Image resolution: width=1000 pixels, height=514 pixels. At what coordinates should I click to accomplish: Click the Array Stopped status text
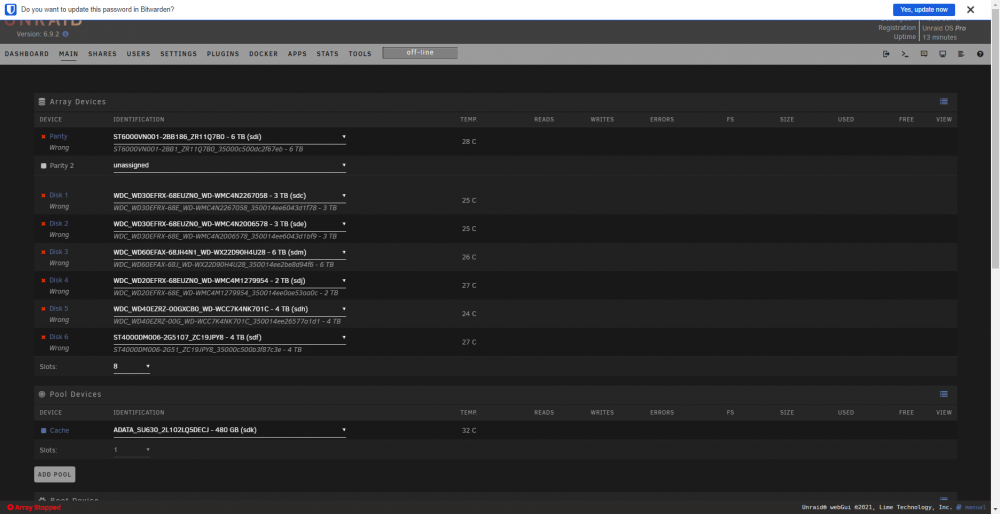click(38, 508)
